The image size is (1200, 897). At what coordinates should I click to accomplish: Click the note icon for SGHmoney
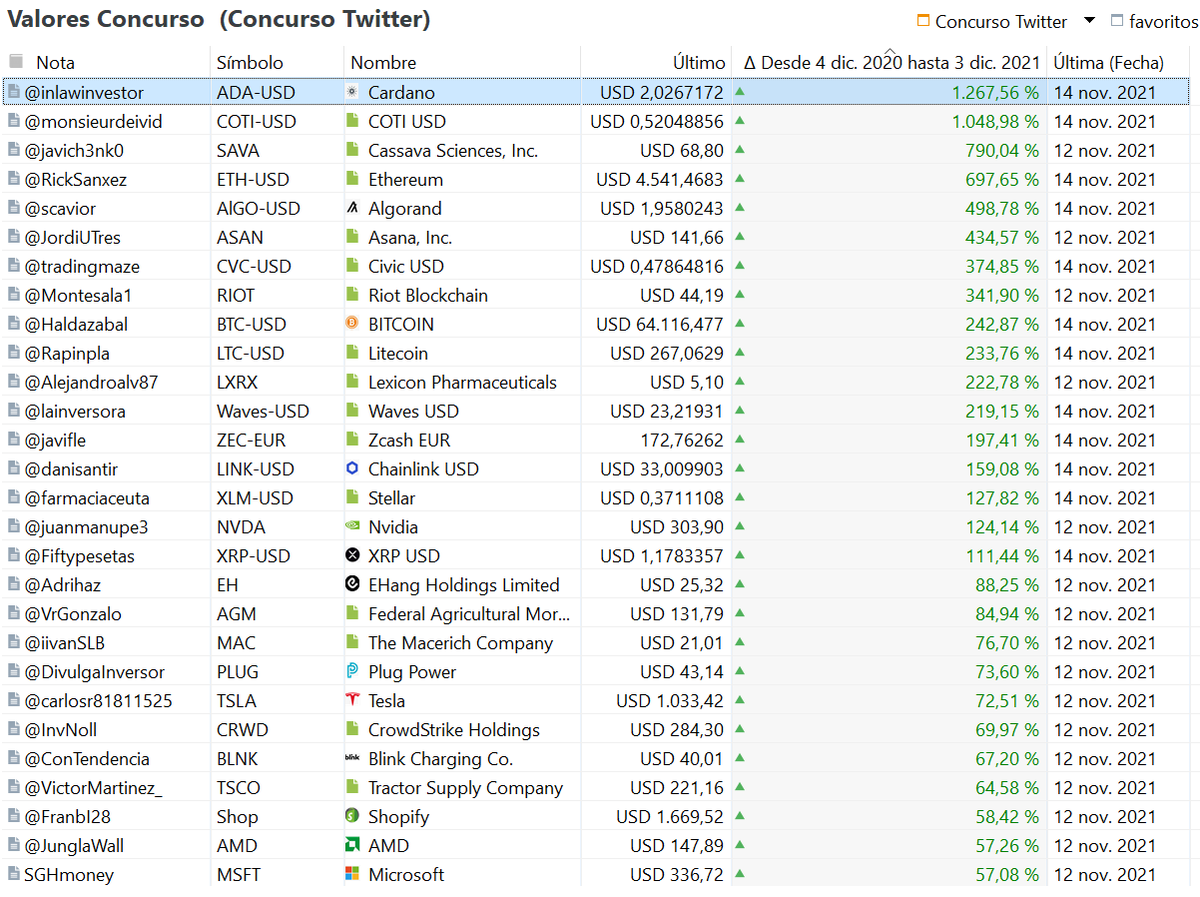pyautogui.click(x=14, y=875)
